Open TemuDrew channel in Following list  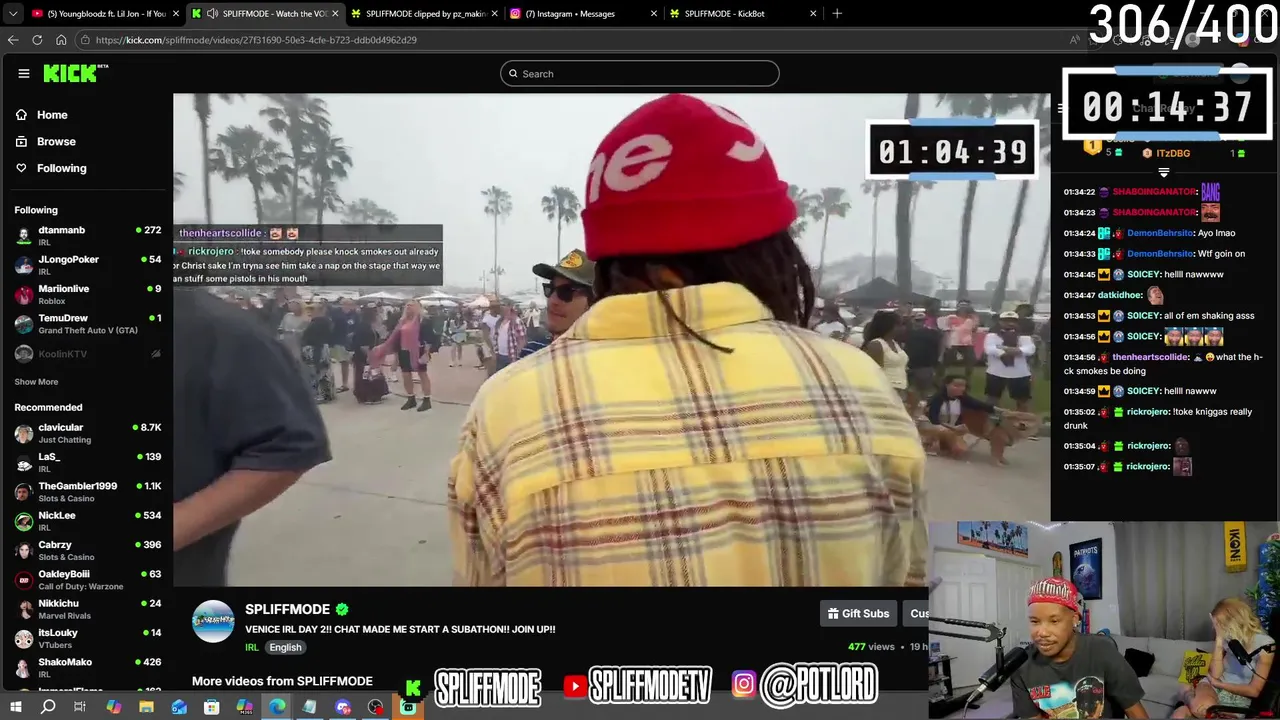click(88, 323)
